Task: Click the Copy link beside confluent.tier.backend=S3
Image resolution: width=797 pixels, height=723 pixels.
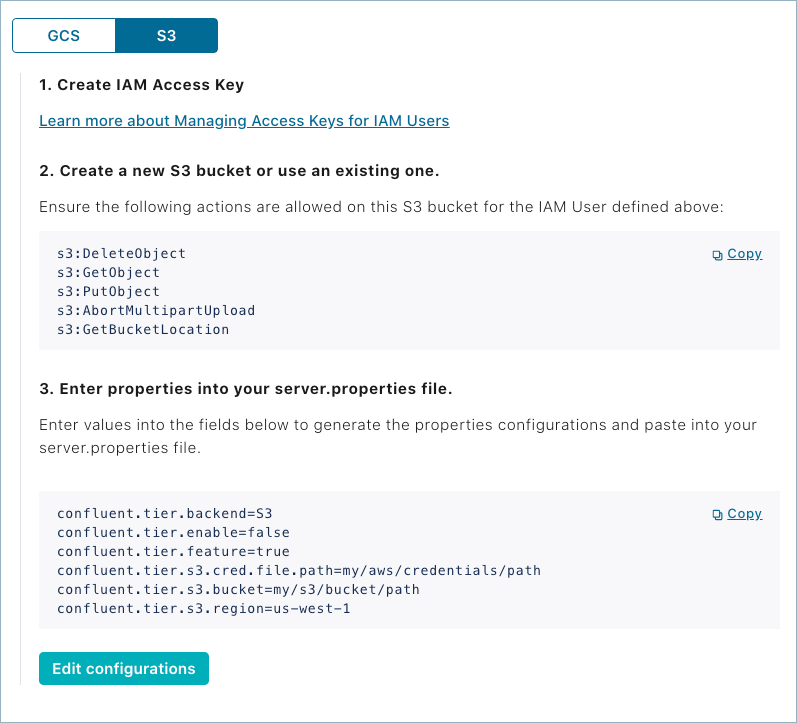Action: pos(744,514)
